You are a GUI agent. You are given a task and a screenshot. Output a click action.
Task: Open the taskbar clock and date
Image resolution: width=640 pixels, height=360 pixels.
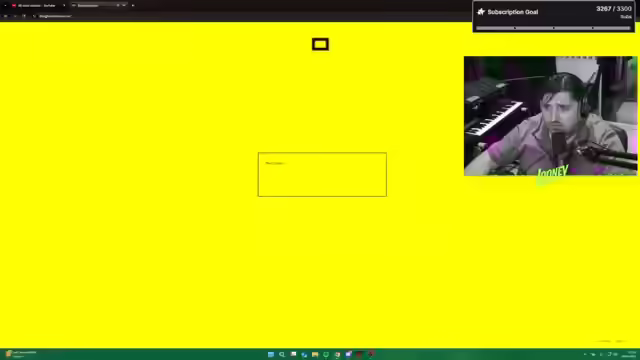pyautogui.click(x=629, y=354)
